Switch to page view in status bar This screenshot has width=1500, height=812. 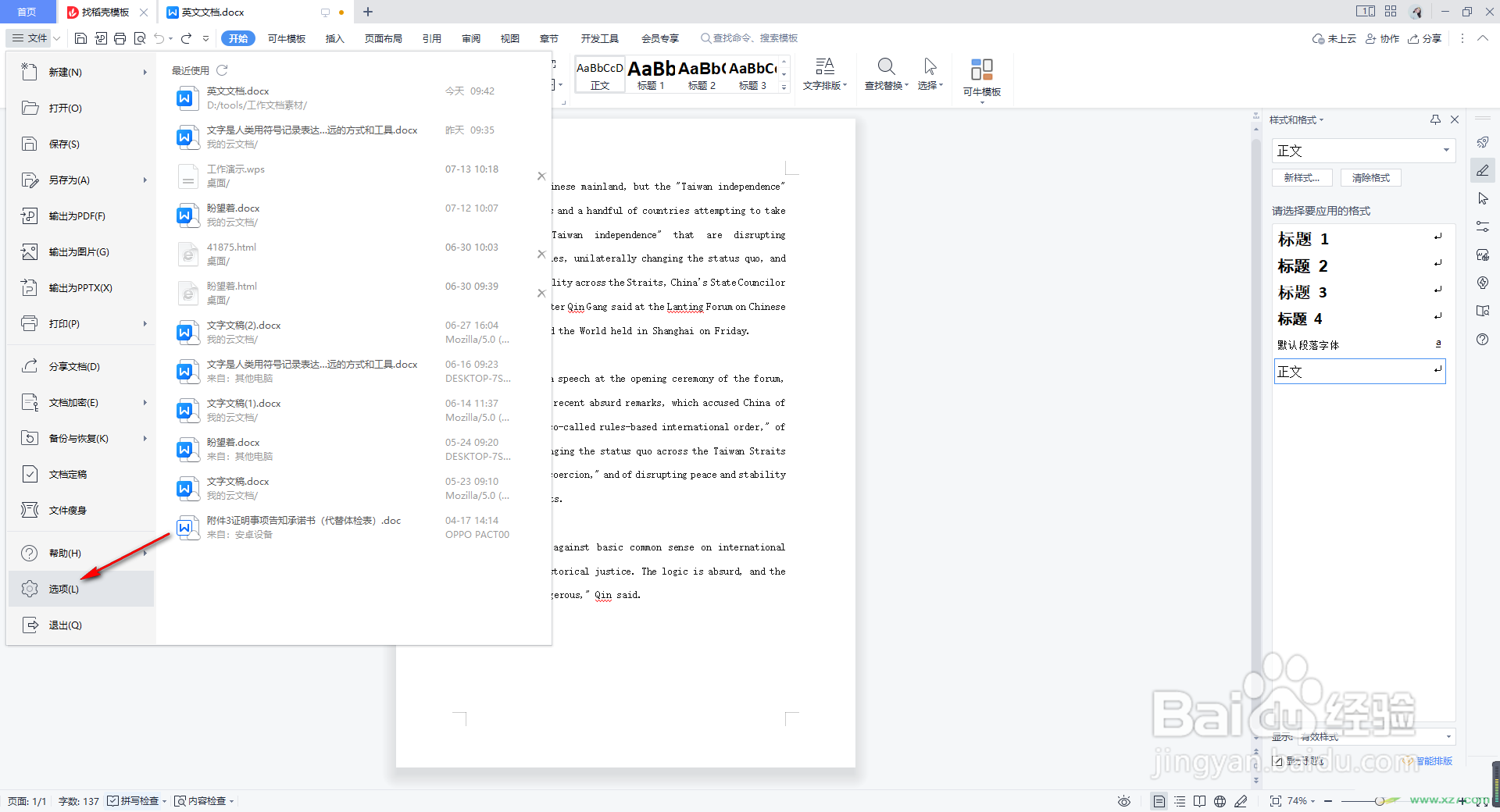click(x=1159, y=801)
